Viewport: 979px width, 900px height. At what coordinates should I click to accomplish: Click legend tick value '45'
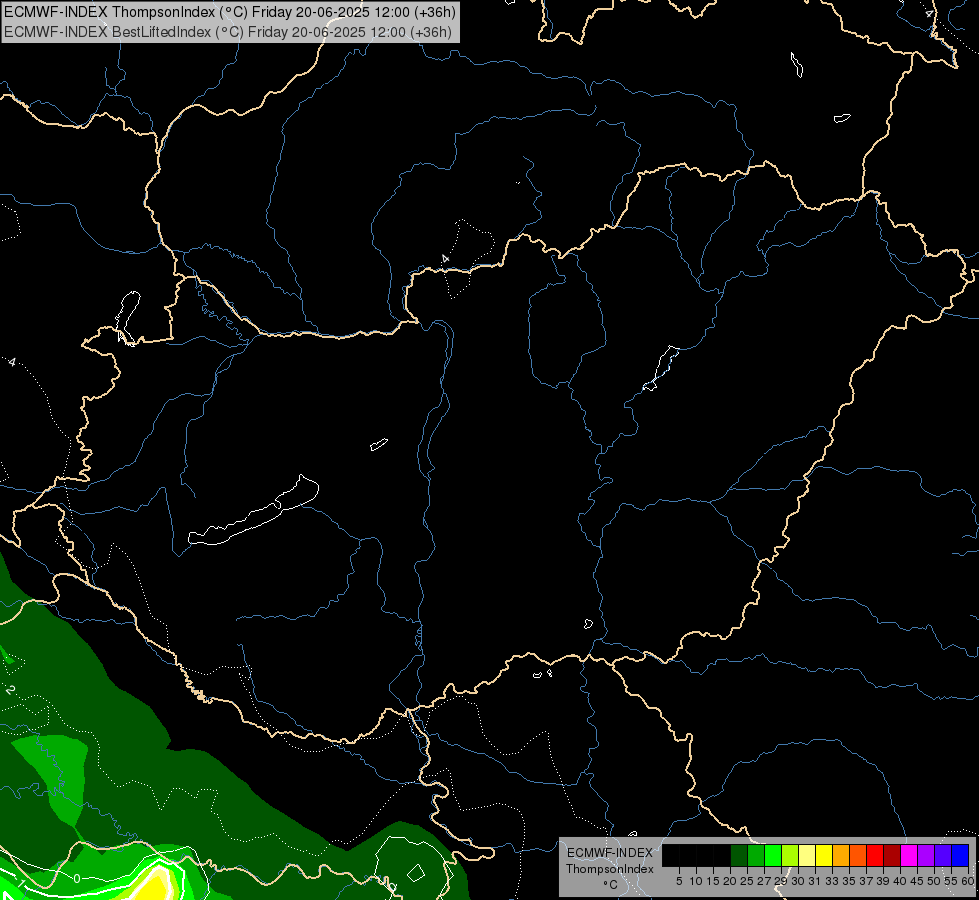917,881
